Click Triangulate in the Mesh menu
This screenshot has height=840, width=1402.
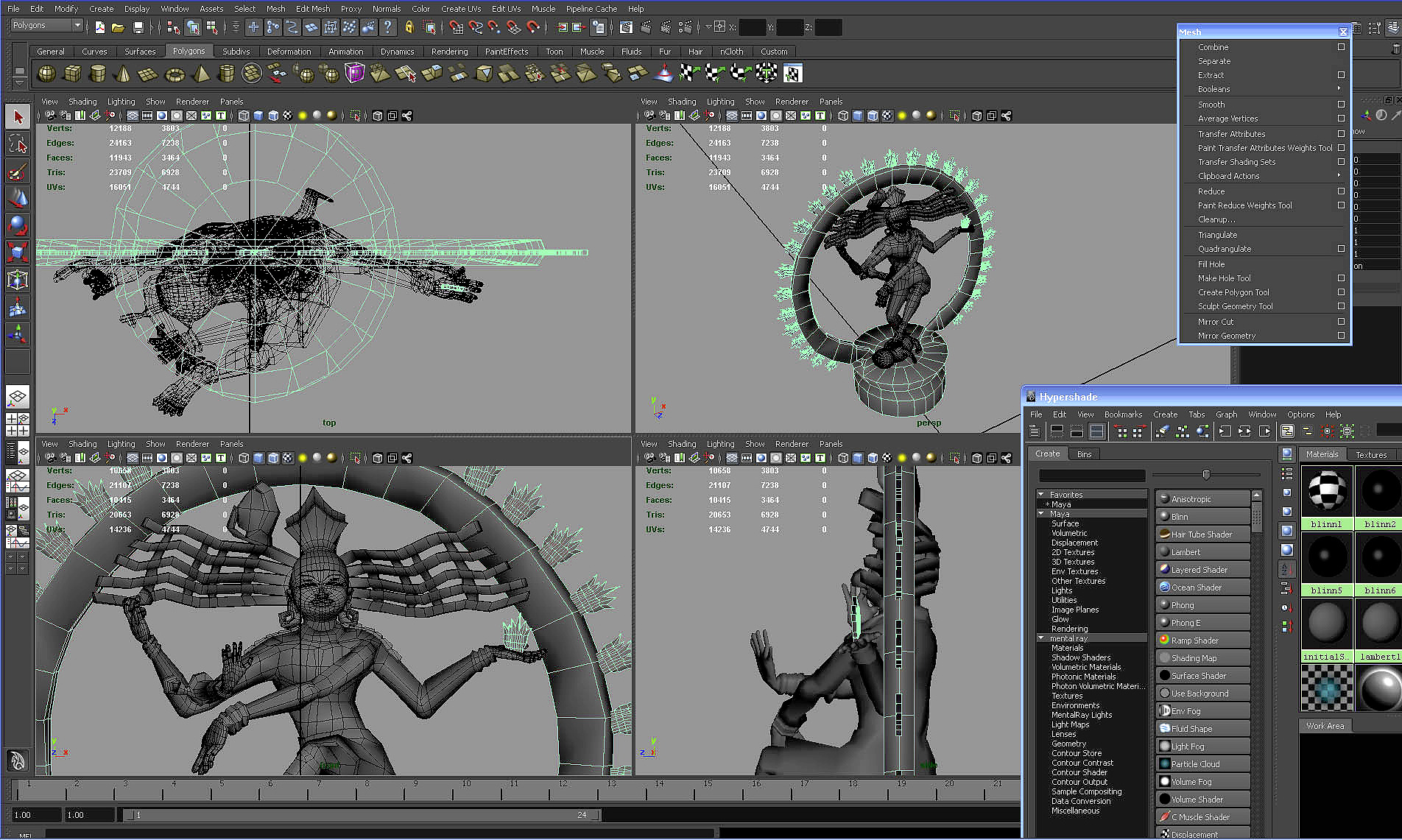[1217, 235]
